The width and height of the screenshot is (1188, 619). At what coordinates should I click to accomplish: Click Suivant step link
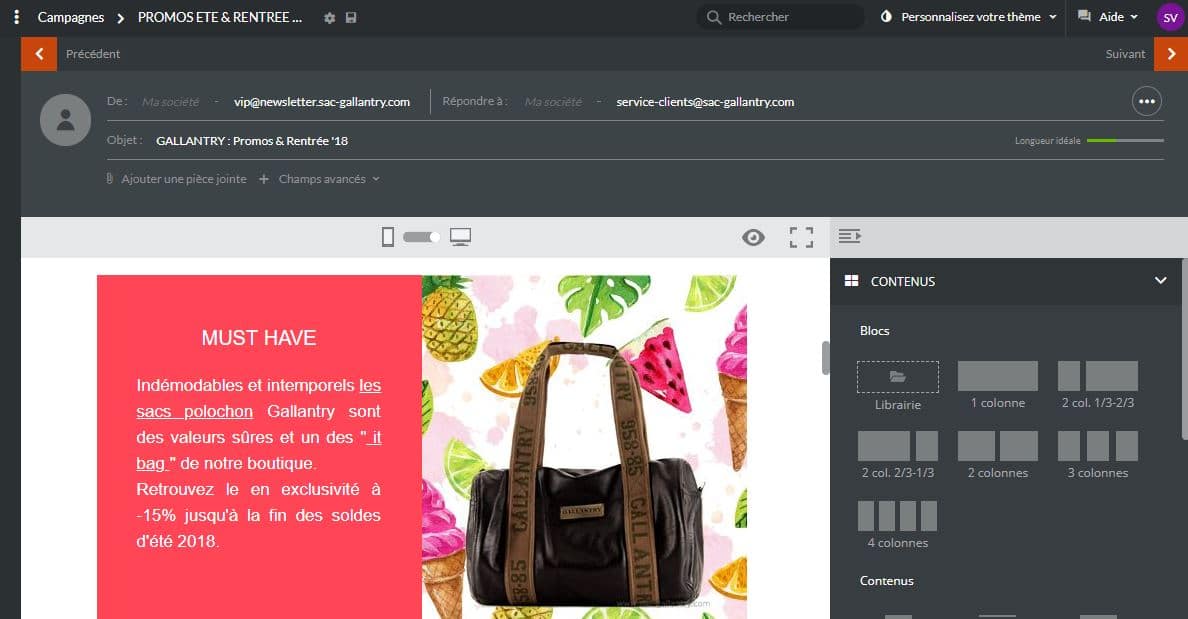pyautogui.click(x=1125, y=54)
